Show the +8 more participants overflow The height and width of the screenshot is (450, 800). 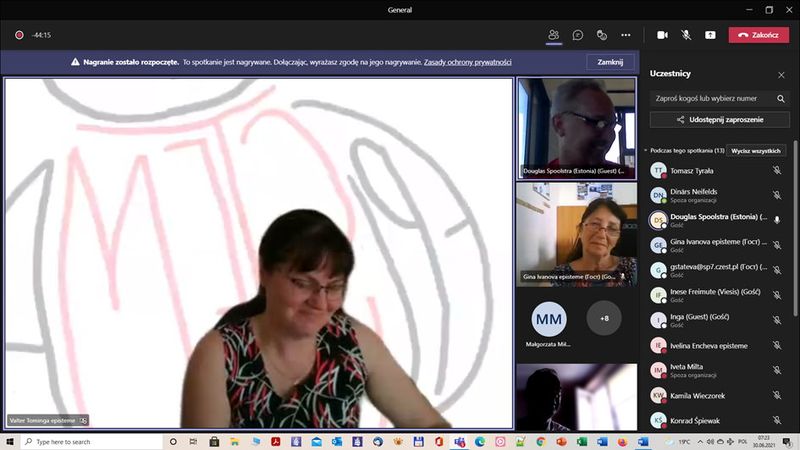coord(604,318)
